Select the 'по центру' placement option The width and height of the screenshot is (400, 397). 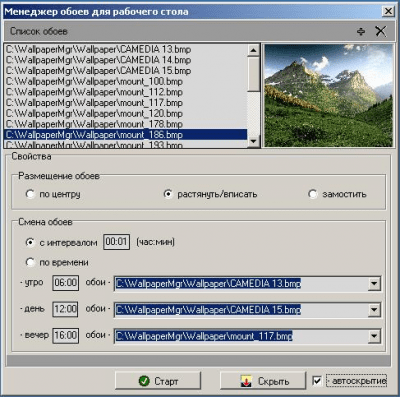pyautogui.click(x=30, y=194)
